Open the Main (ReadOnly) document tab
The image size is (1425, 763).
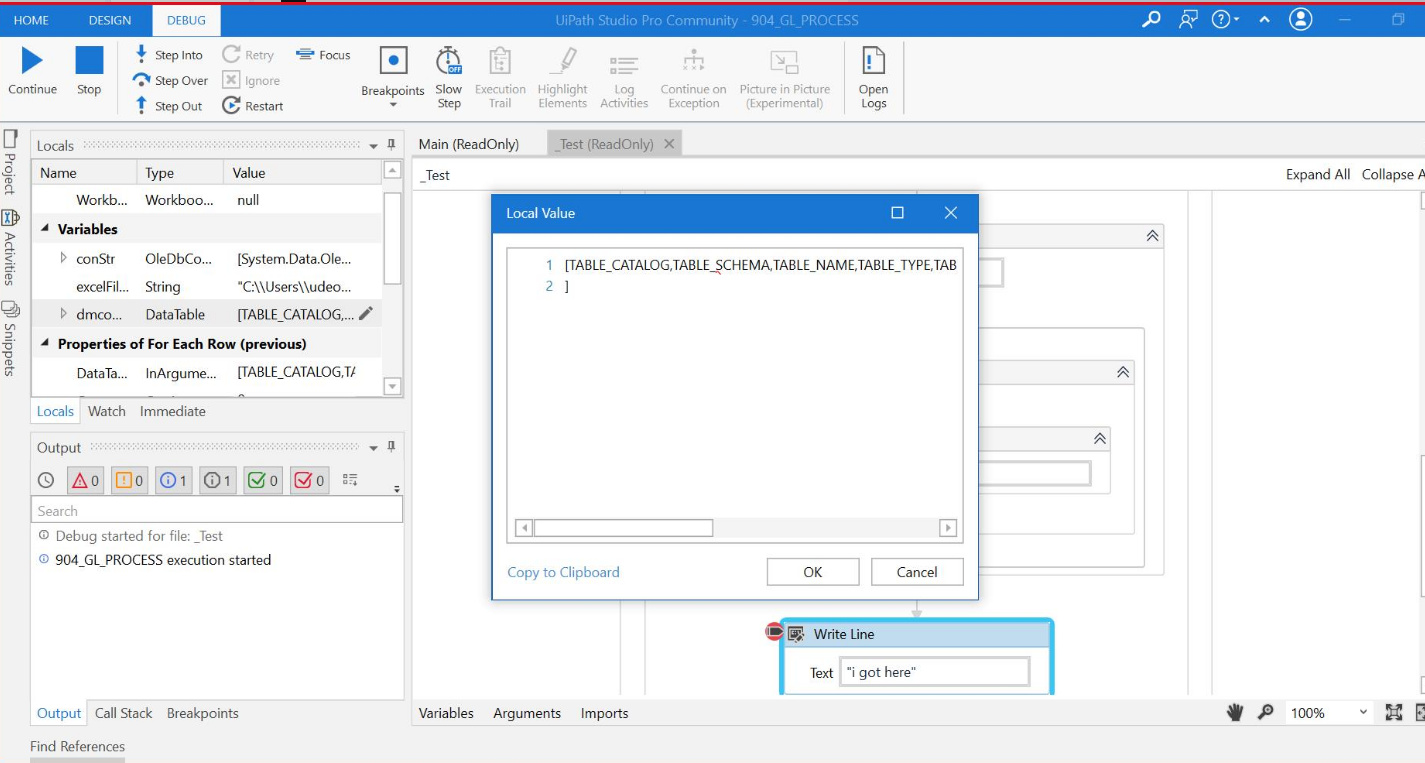[x=469, y=144]
